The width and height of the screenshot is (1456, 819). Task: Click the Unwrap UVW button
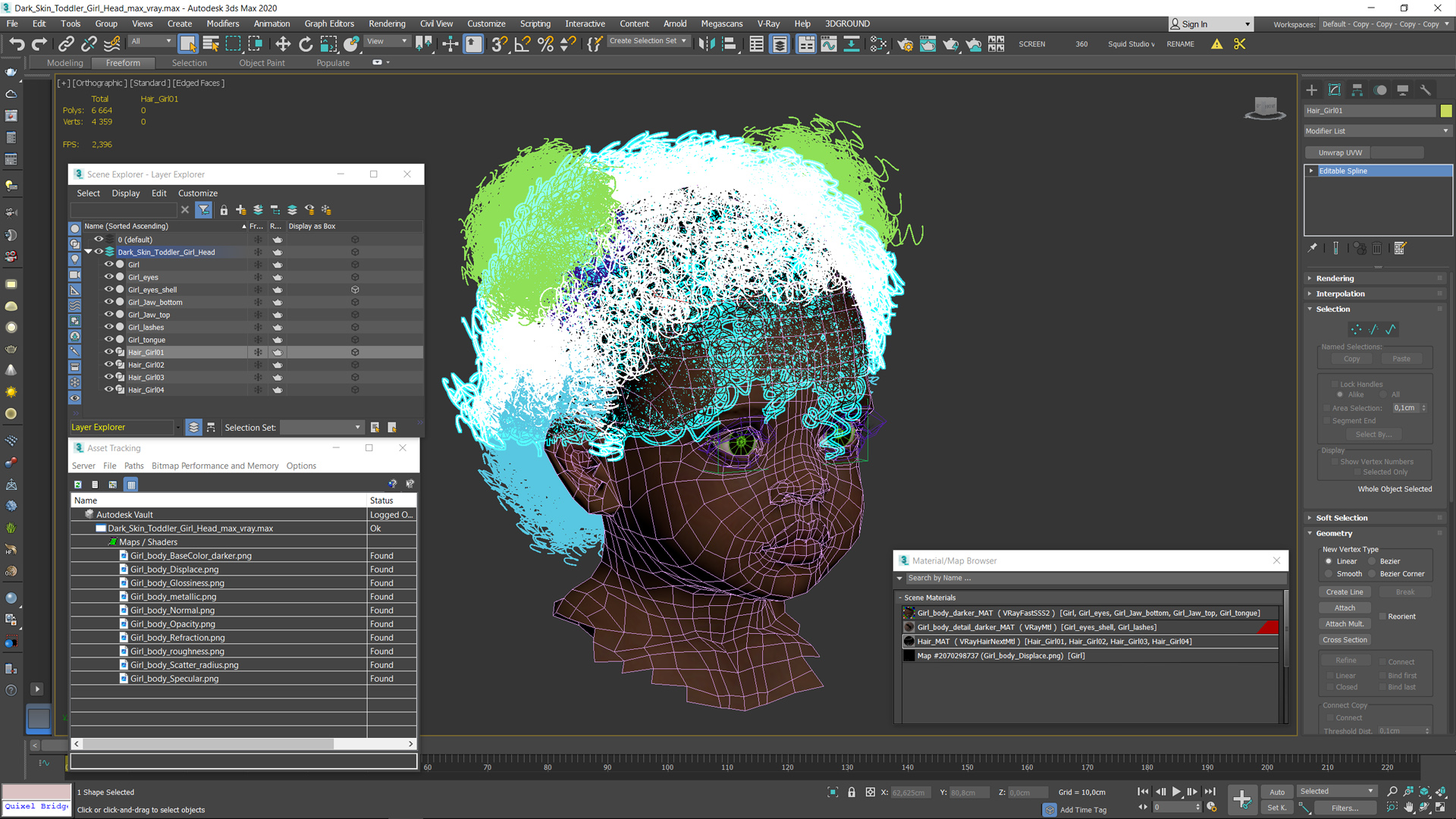click(1339, 152)
